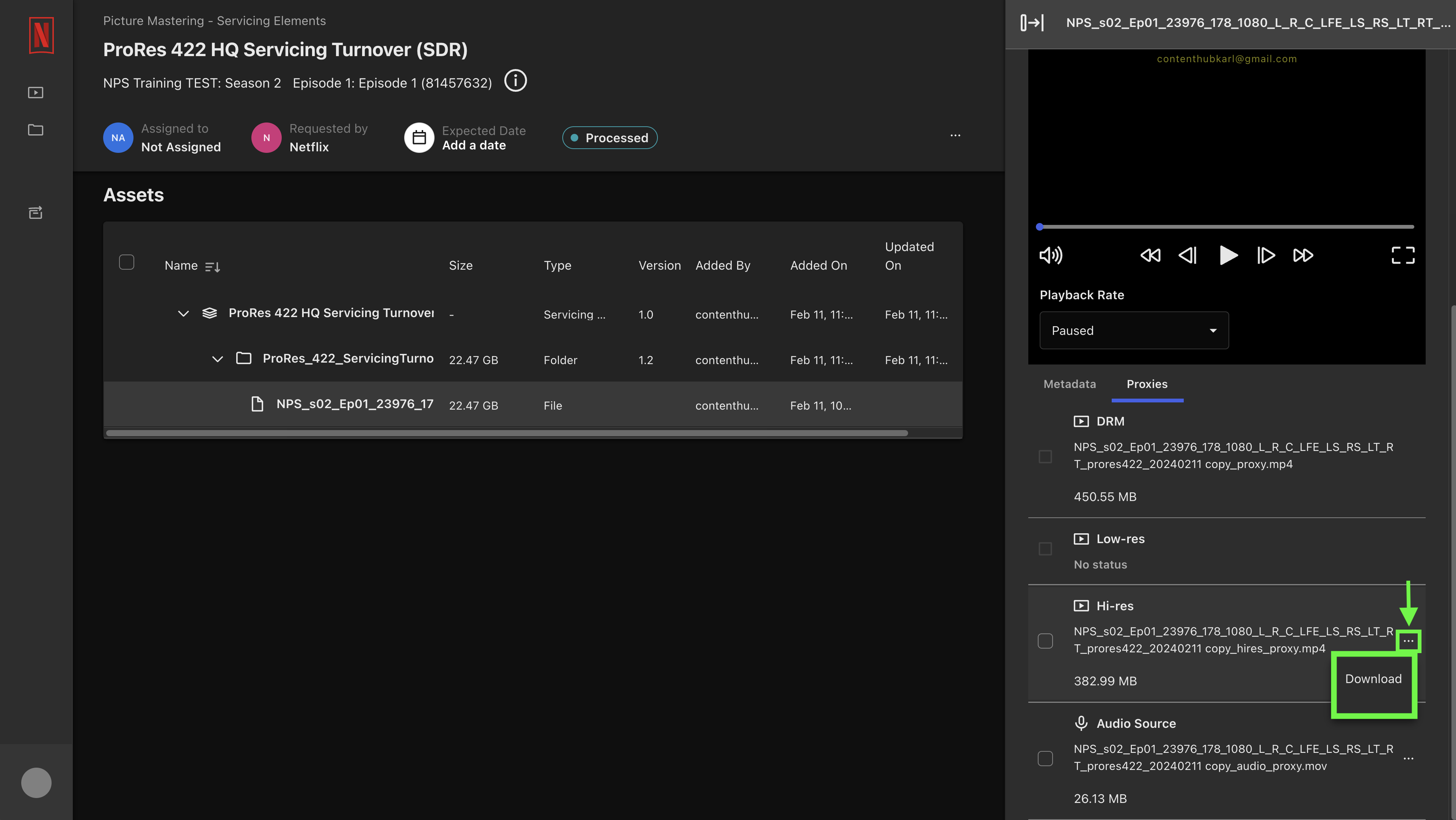Open Audio Source proxy ellipsis menu
The image size is (1456, 820).
1409,758
